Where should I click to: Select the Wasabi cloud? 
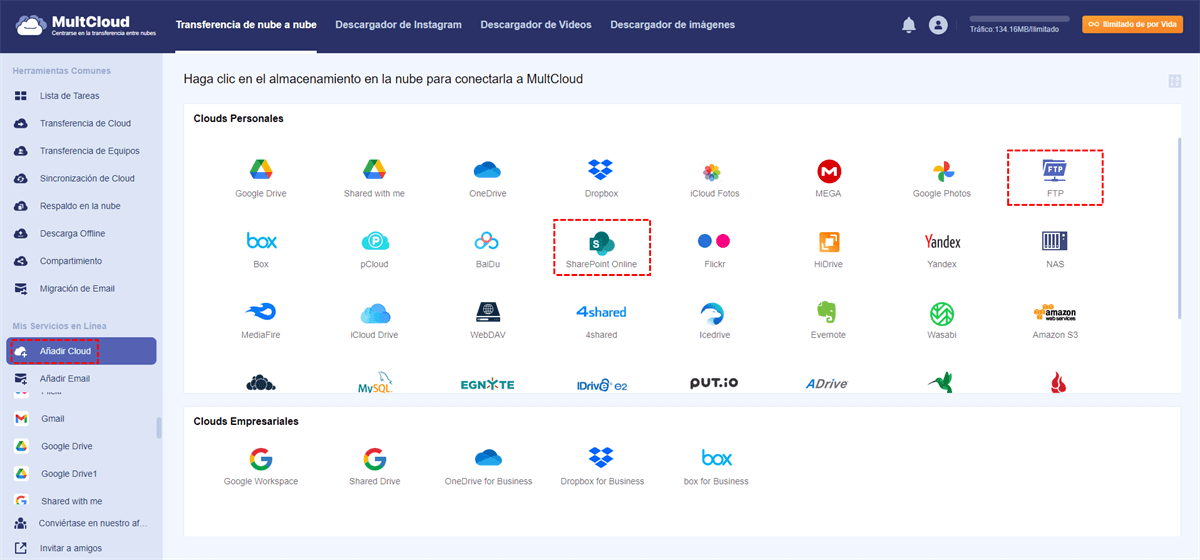(942, 320)
